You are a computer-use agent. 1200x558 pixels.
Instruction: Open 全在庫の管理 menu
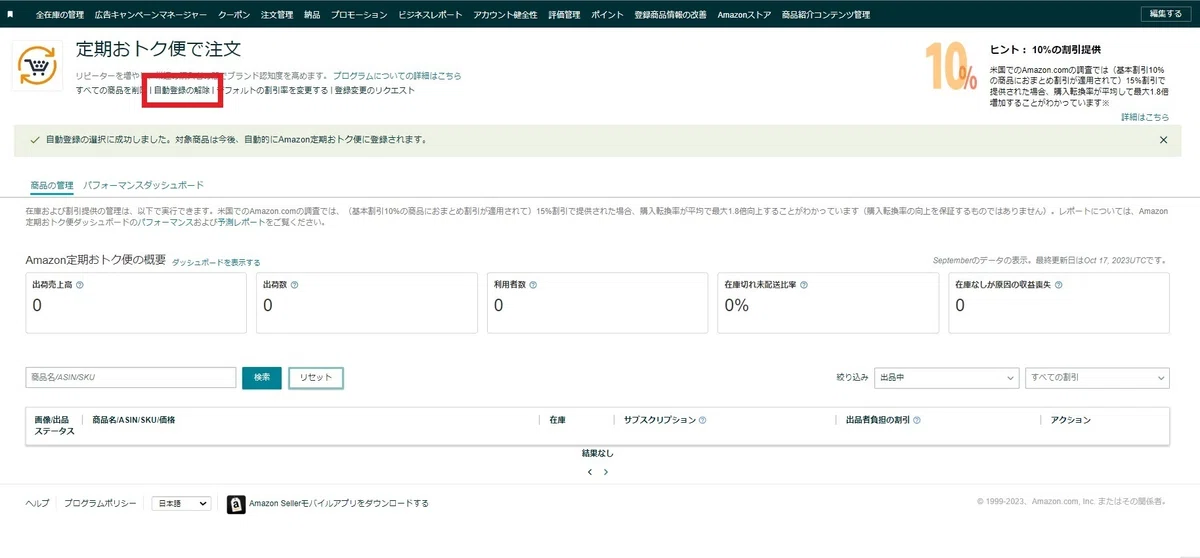pyautogui.click(x=60, y=15)
